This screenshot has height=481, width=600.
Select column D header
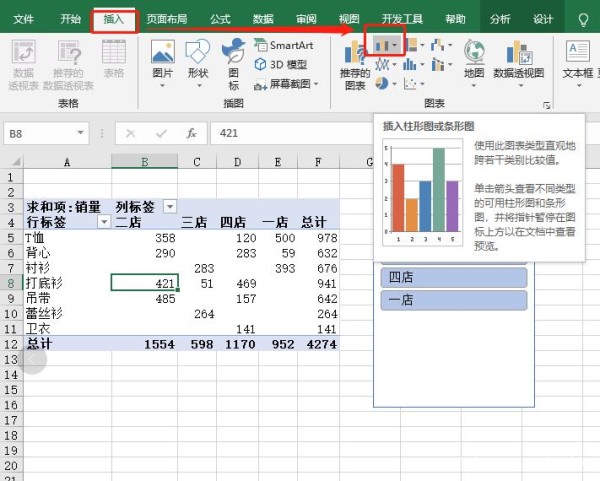(237, 162)
